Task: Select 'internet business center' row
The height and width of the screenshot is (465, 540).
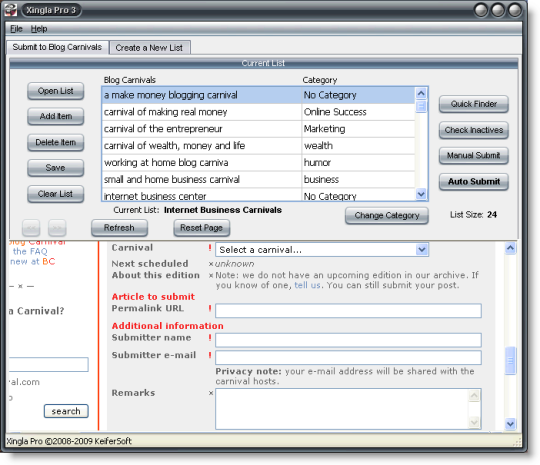Action: [x=258, y=195]
